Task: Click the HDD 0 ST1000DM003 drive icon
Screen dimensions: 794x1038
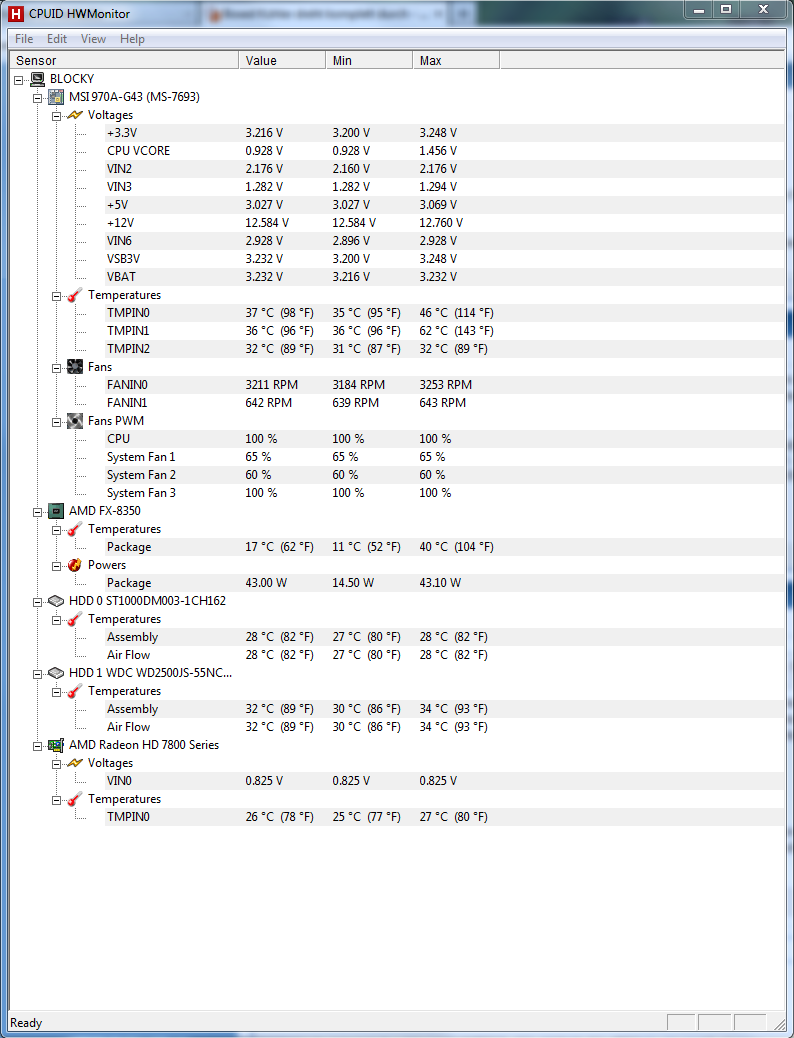Action: (56, 601)
